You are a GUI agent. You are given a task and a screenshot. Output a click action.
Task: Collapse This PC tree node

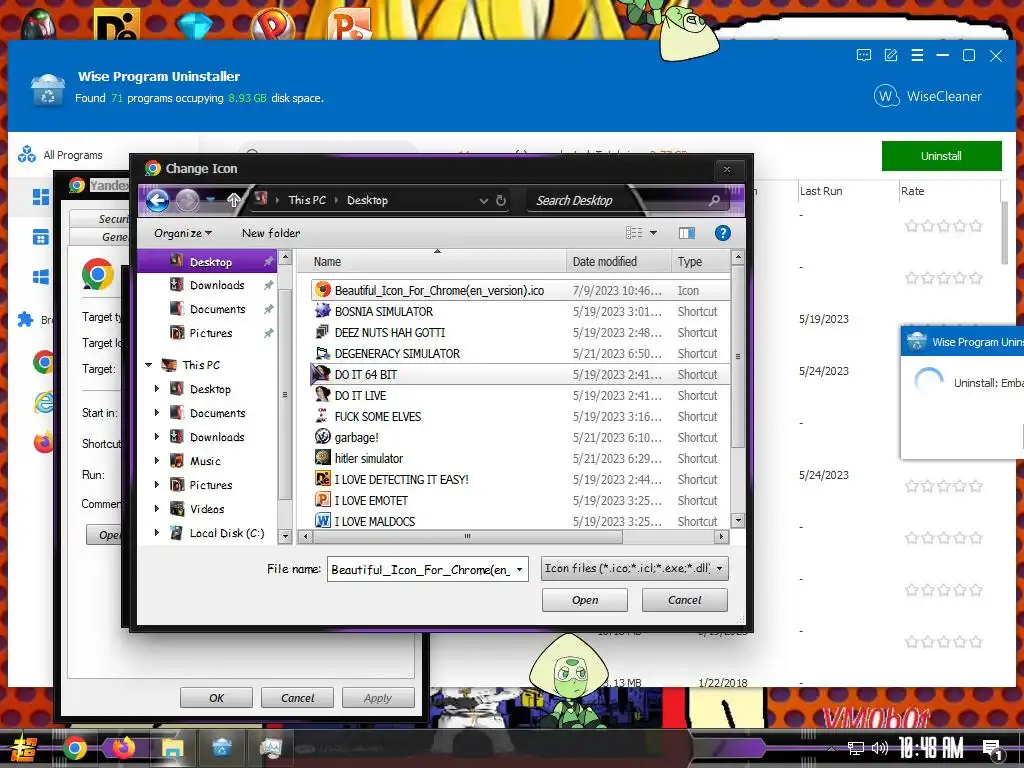pos(149,365)
